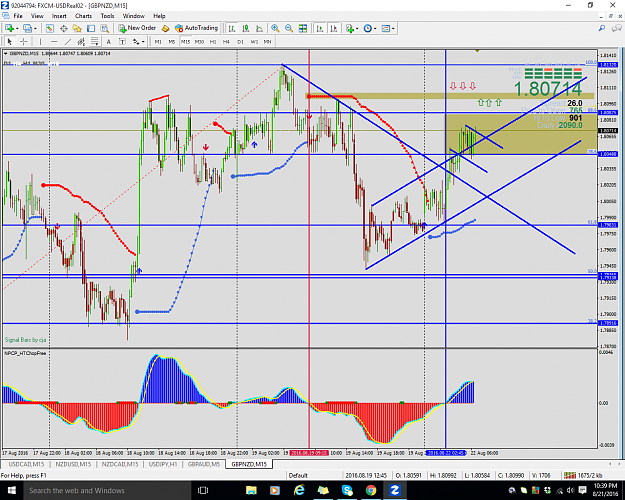Image resolution: width=625 pixels, height=500 pixels.
Task: Open the Tools menu
Action: [x=107, y=16]
